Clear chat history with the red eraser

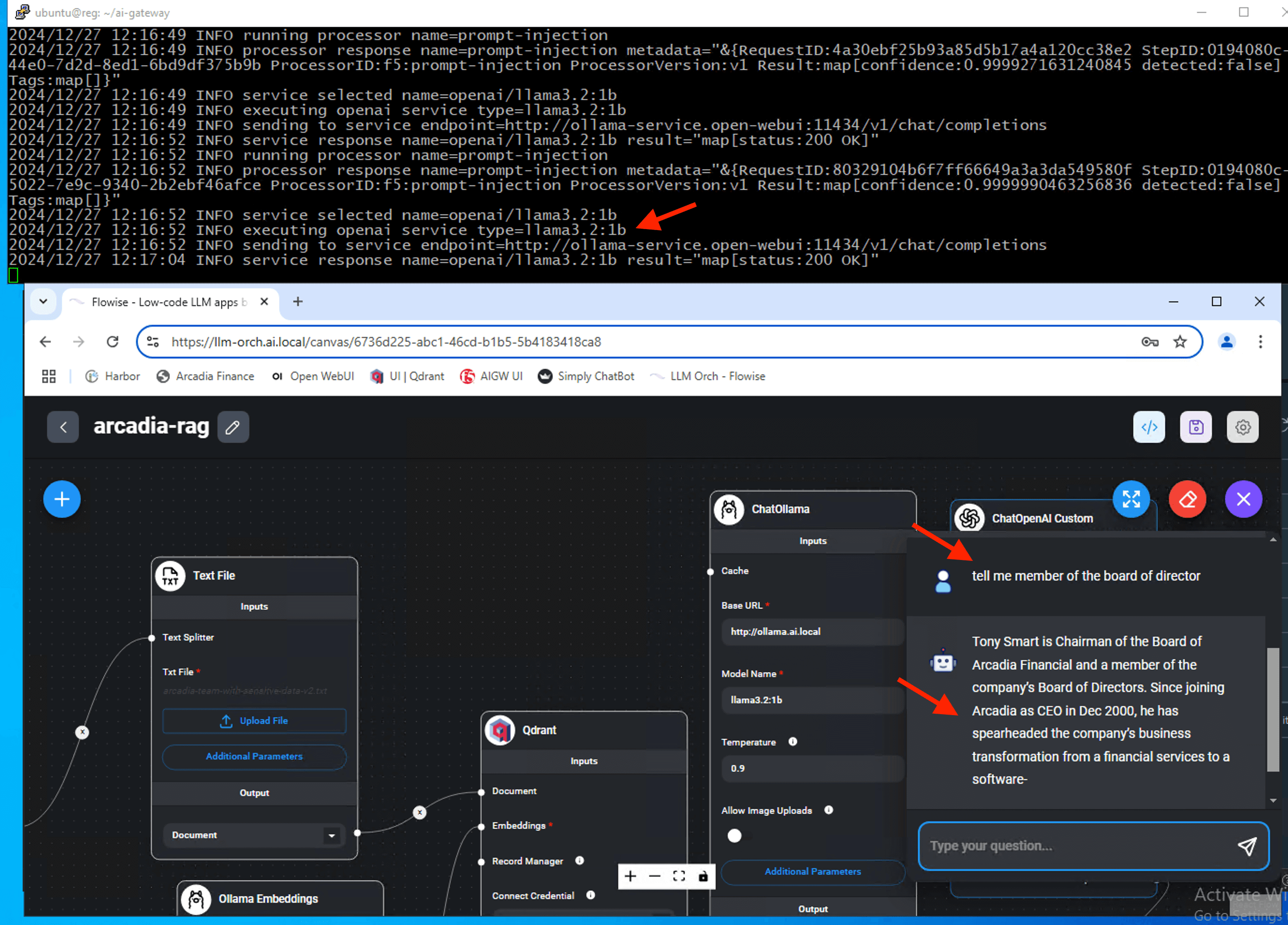pyautogui.click(x=1187, y=500)
